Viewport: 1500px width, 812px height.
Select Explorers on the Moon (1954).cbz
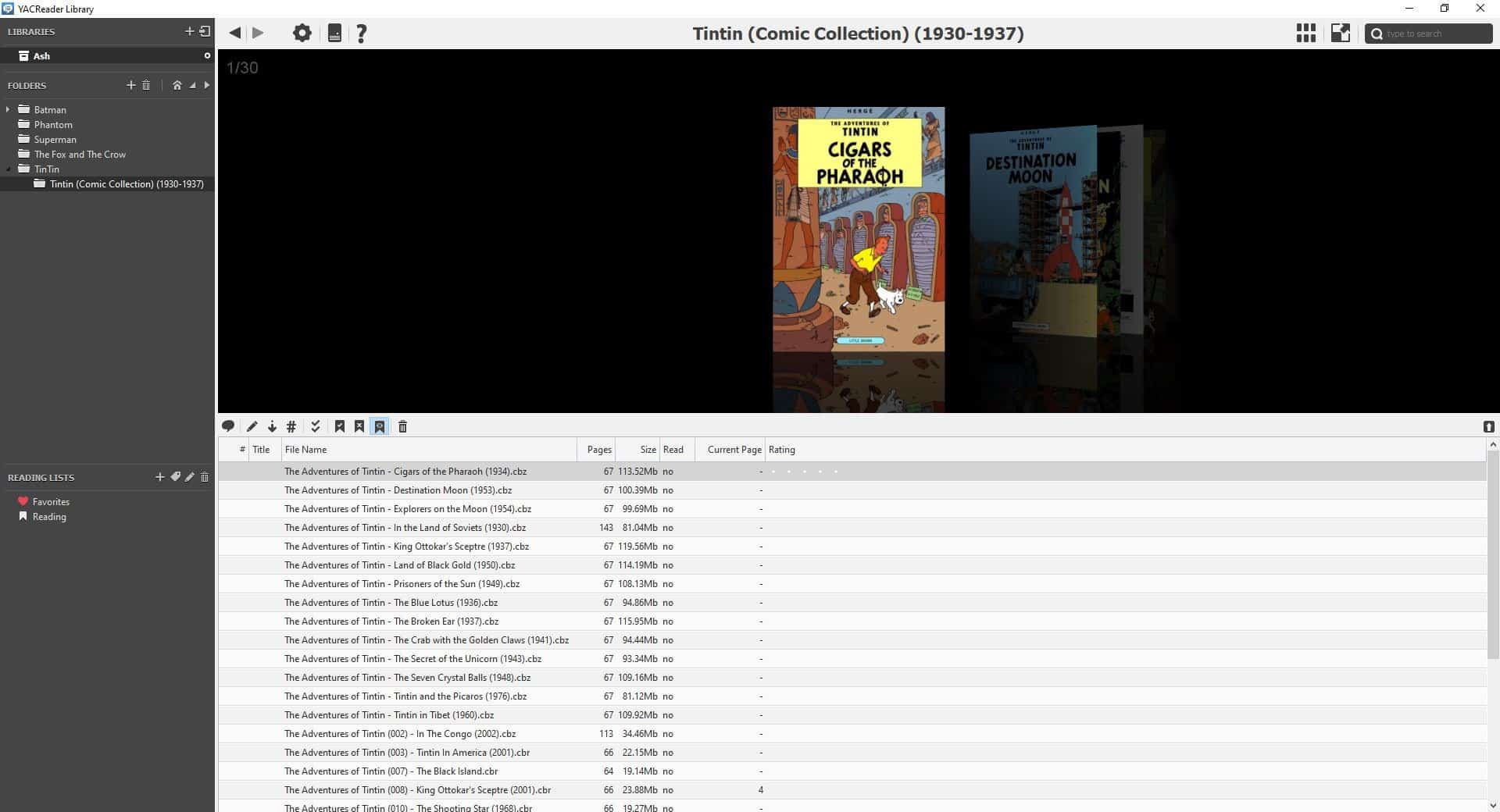point(852,508)
